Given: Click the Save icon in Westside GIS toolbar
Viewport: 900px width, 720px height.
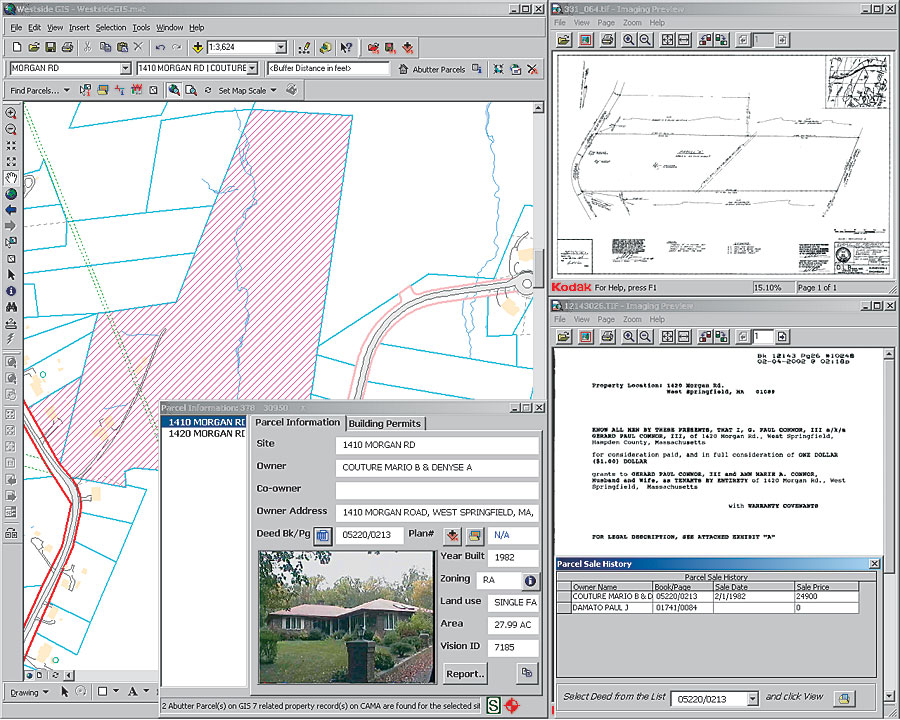Looking at the screenshot, I should tap(49, 47).
